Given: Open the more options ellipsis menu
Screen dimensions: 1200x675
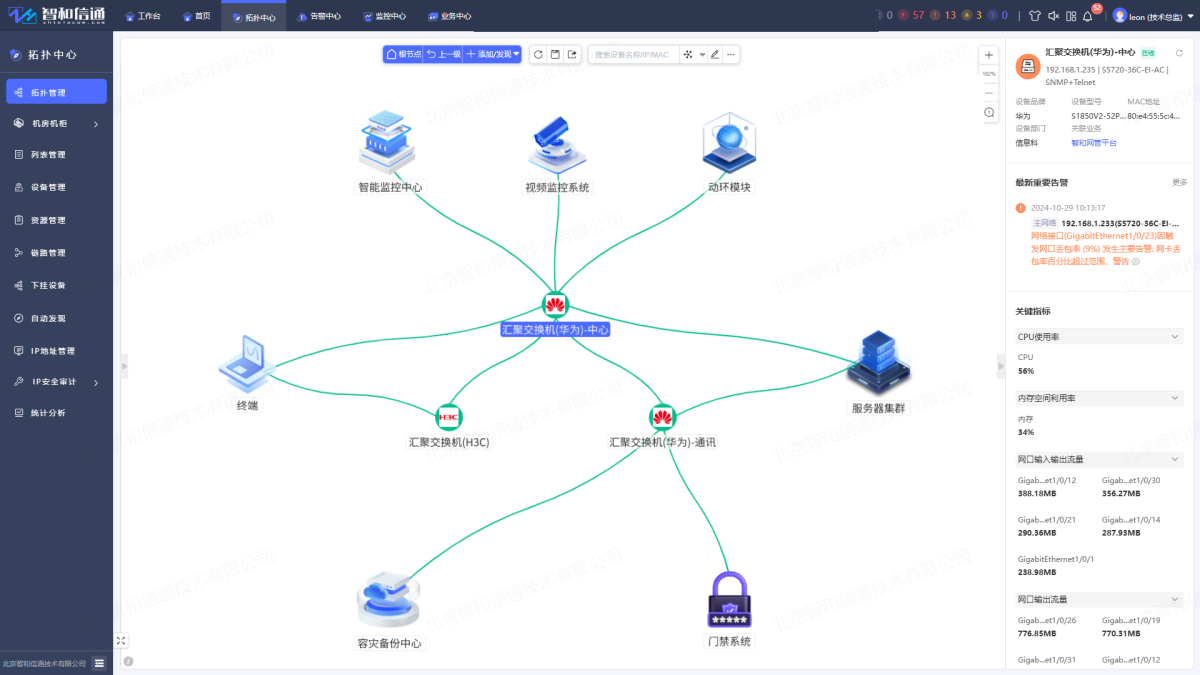Looking at the screenshot, I should pos(731,54).
